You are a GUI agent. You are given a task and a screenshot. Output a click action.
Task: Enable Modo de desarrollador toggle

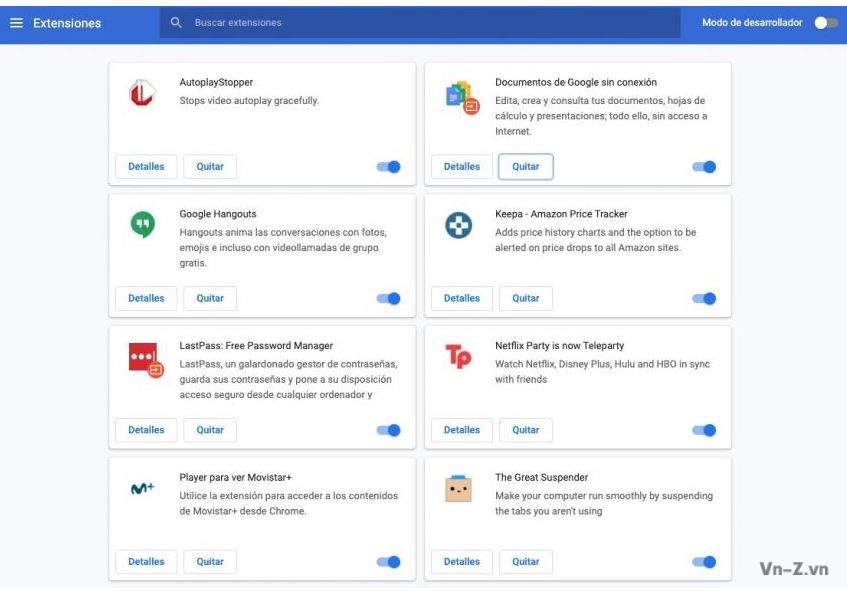pos(825,23)
